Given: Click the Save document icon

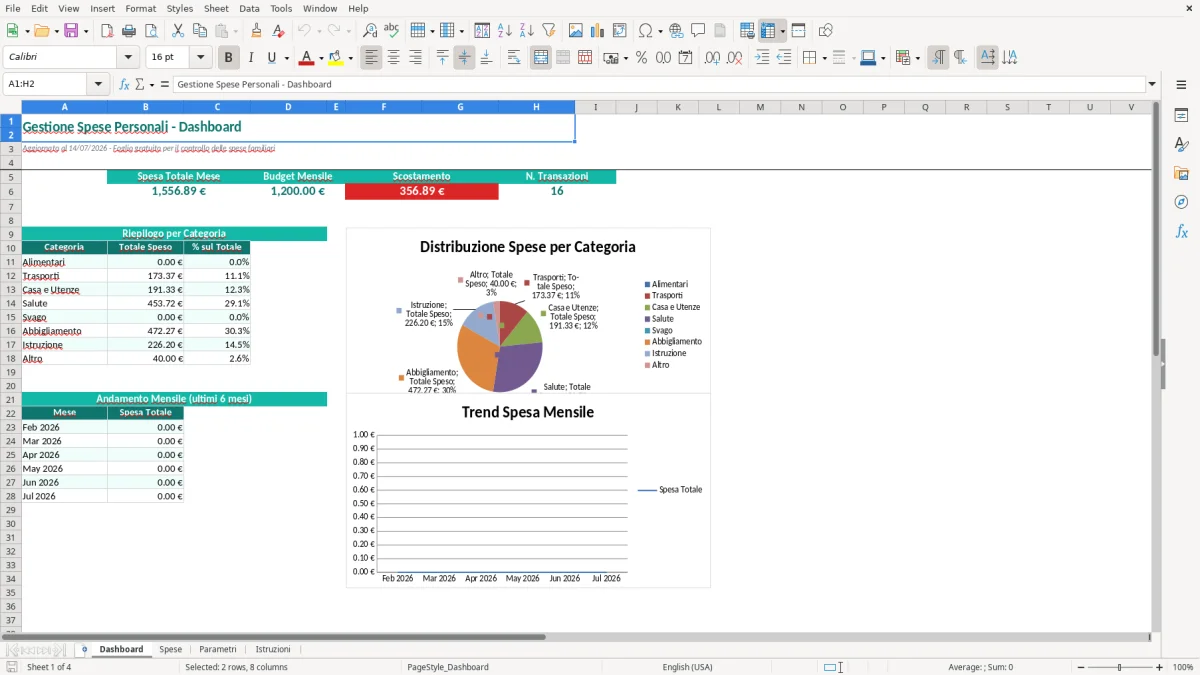Looking at the screenshot, I should click(72, 31).
